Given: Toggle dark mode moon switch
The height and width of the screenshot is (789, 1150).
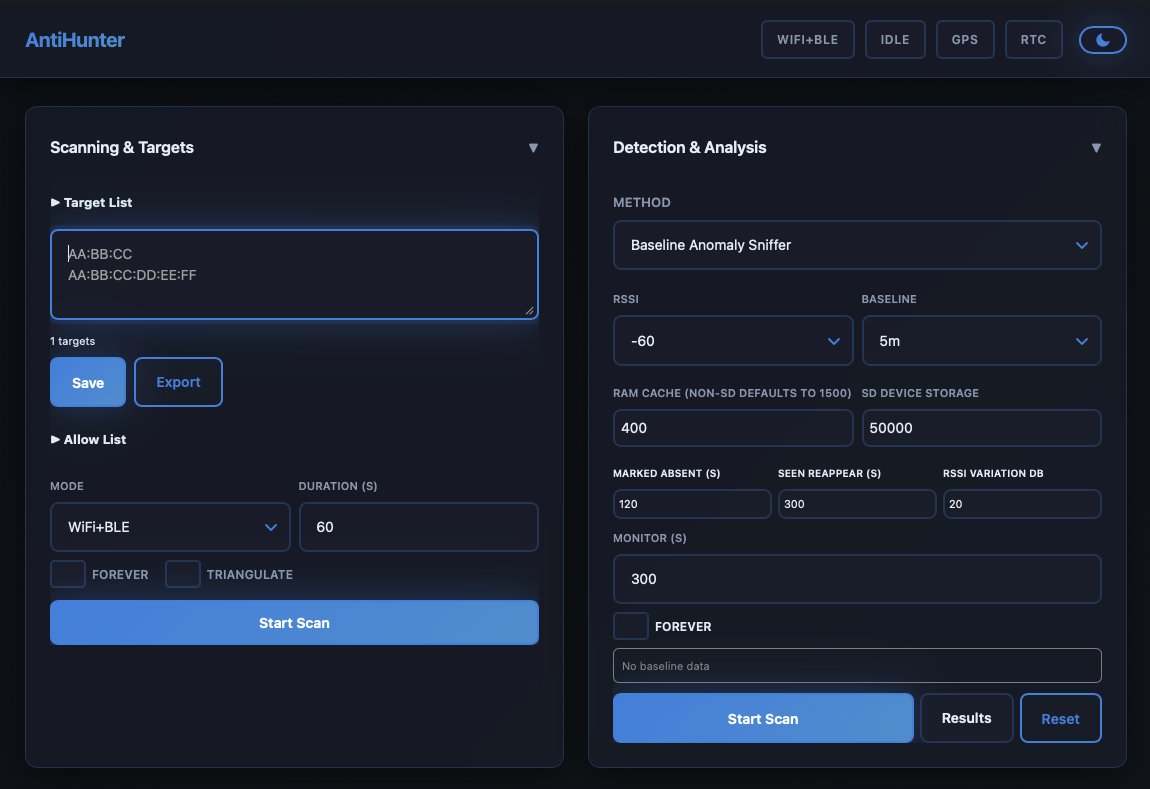Looking at the screenshot, I should click(x=1102, y=40).
